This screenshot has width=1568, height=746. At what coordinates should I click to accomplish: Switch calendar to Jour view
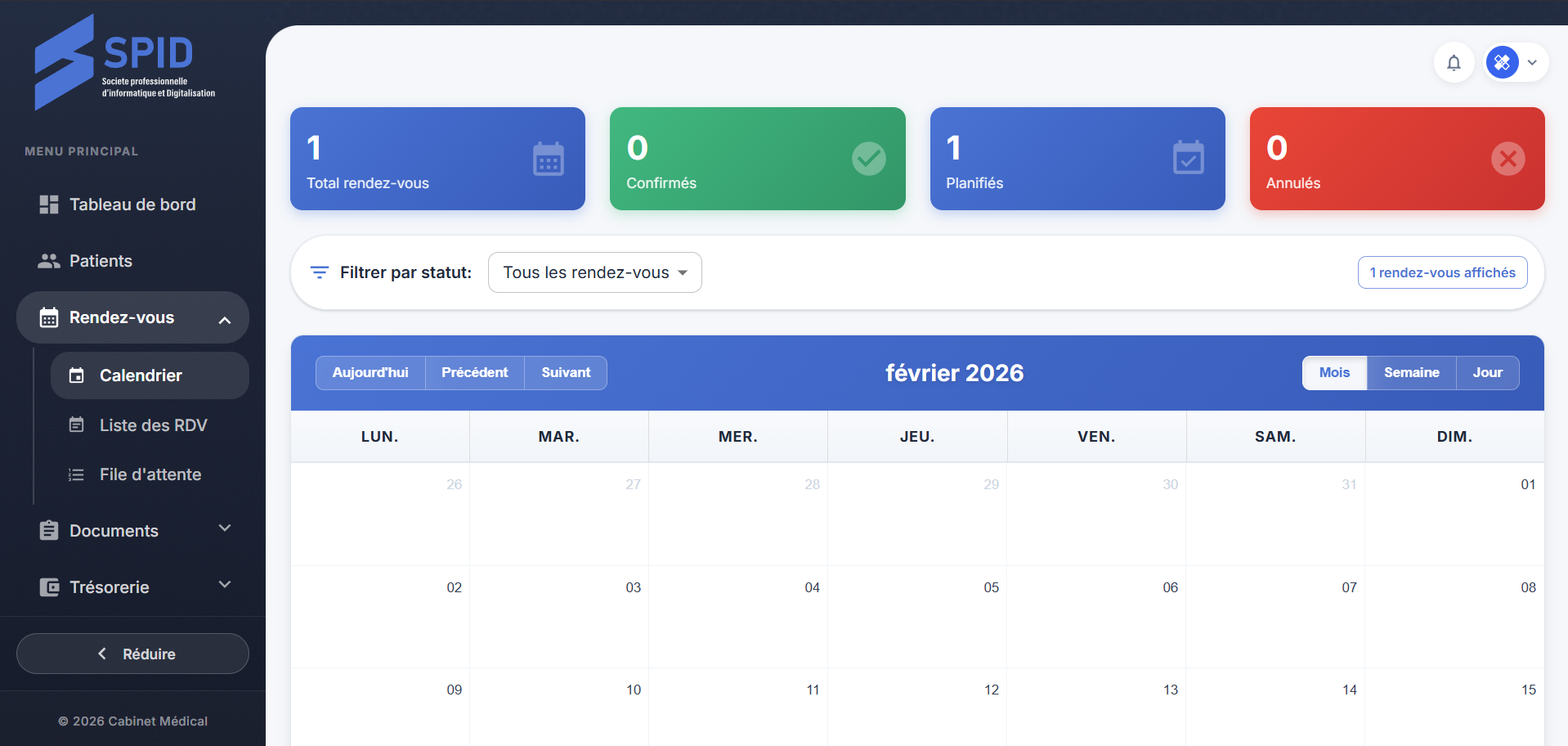pos(1487,373)
